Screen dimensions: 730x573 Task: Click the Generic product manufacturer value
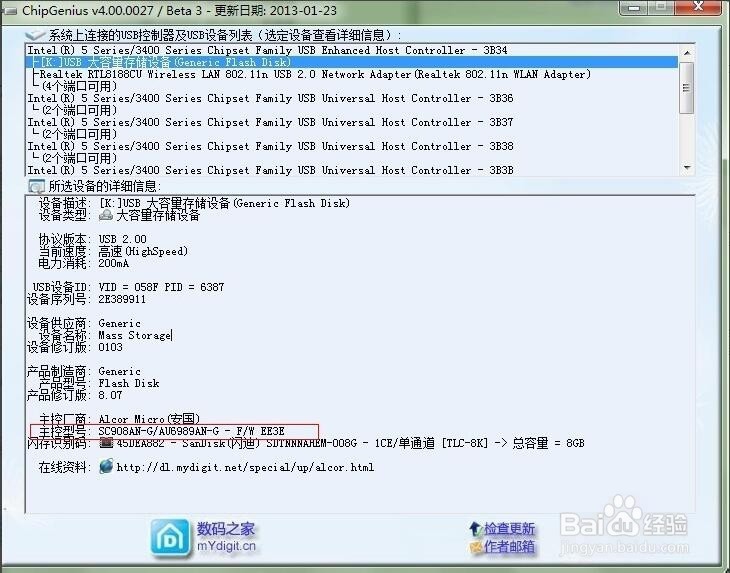tap(119, 371)
